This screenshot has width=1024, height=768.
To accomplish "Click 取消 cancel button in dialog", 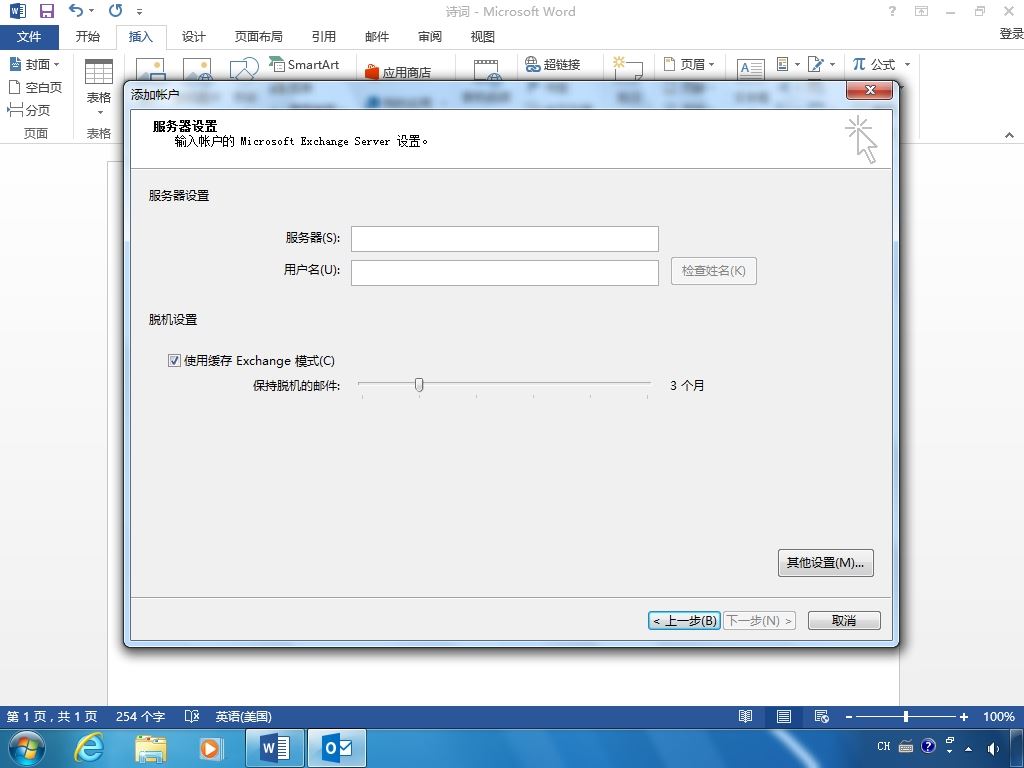I will [844, 620].
